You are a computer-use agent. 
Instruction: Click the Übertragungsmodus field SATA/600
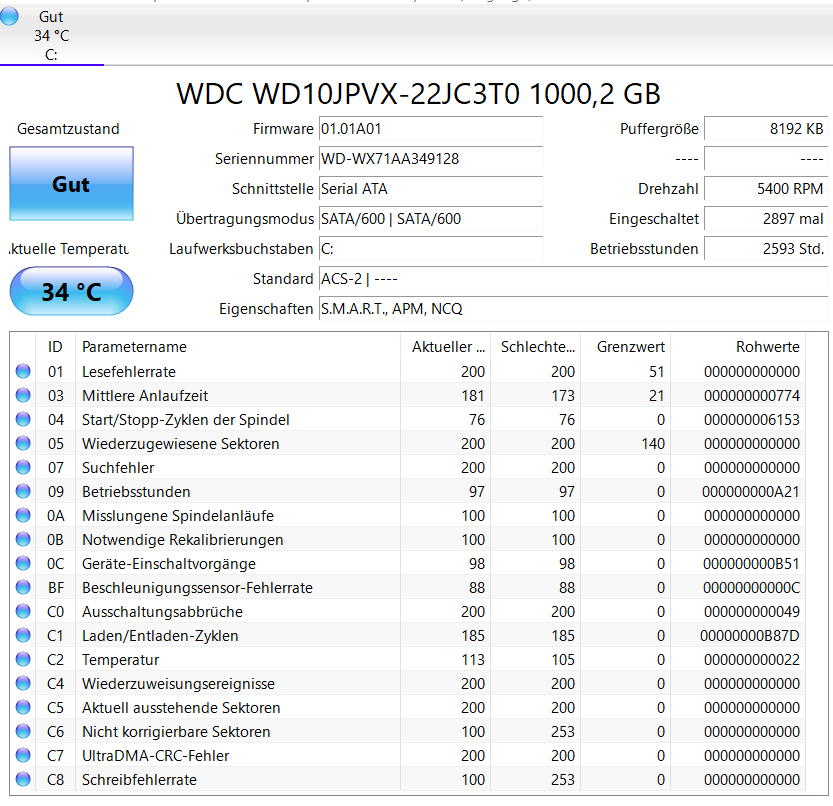click(x=431, y=219)
